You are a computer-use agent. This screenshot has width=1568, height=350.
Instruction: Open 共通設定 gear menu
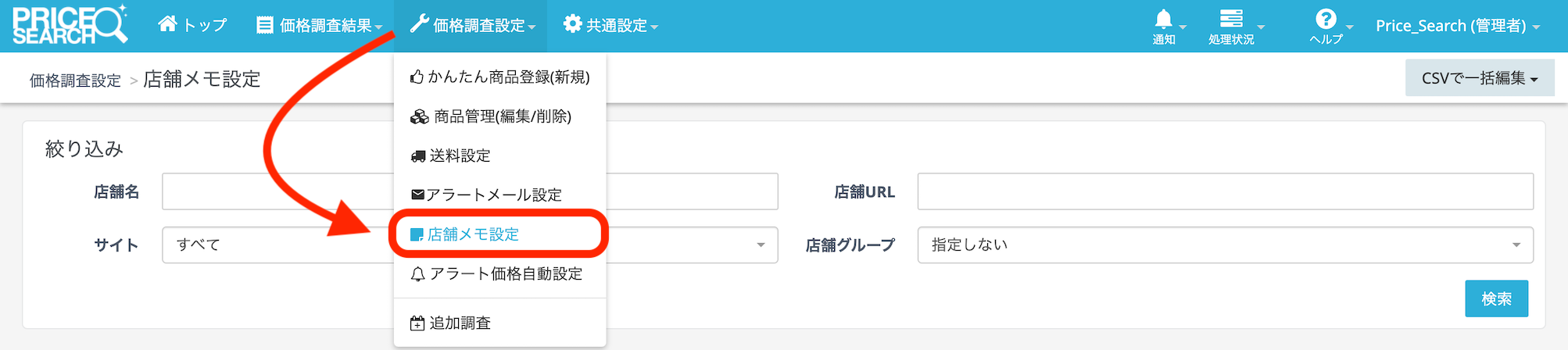tap(572, 24)
